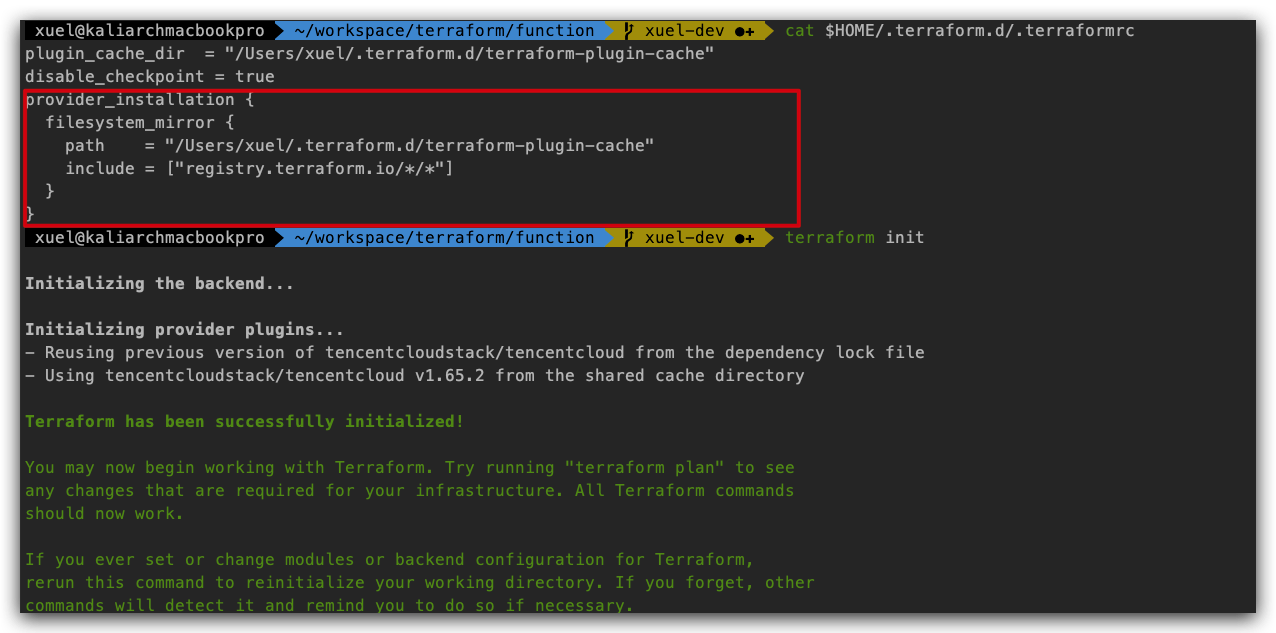1276x633 pixels.
Task: Click the "Initializing provider plugins..." heading
Action: (x=185, y=330)
